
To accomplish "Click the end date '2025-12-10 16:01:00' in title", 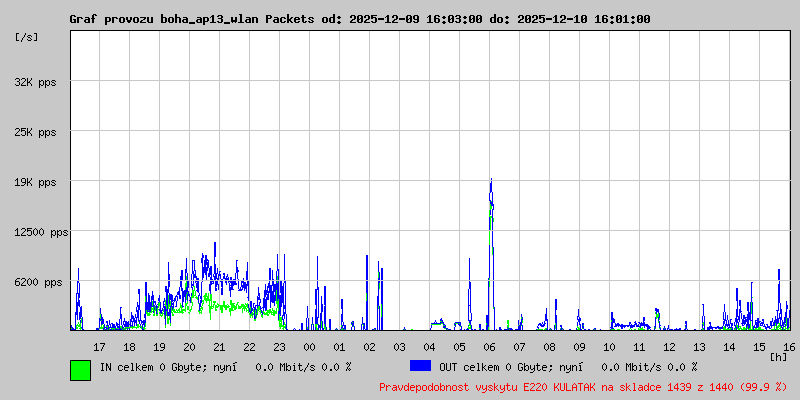I will pyautogui.click(x=584, y=19).
